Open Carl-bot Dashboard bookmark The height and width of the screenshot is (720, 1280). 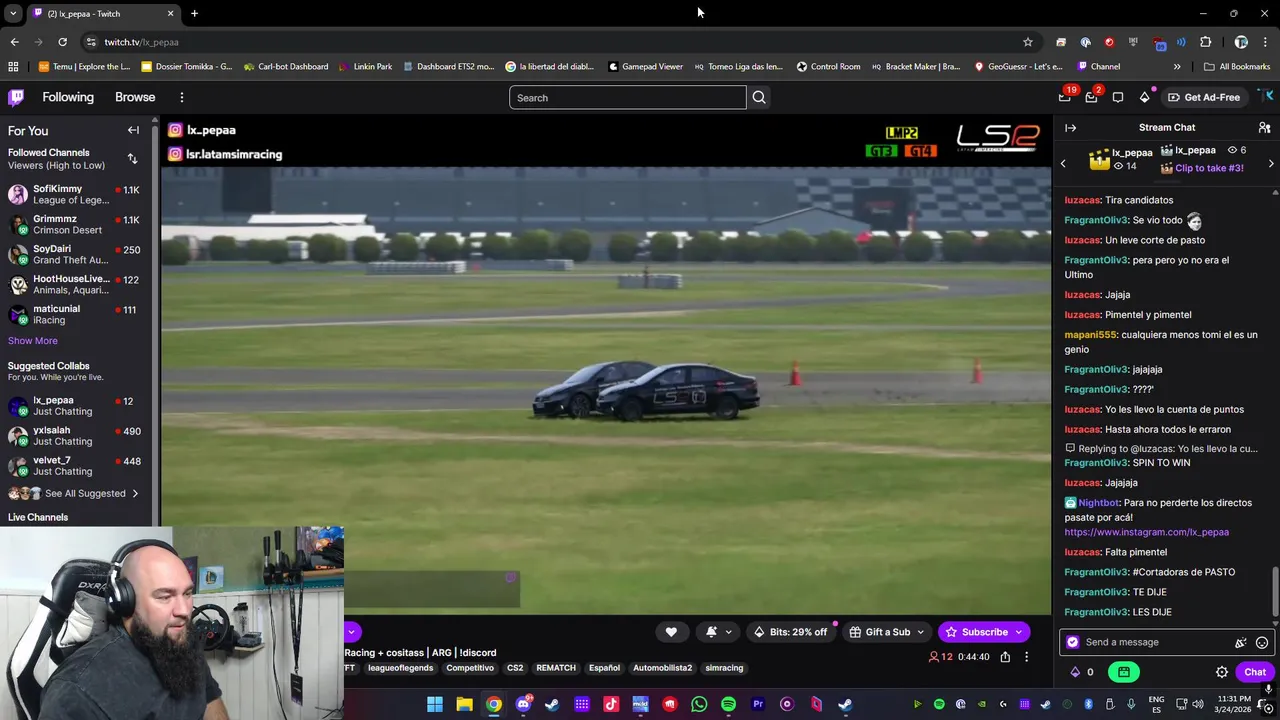point(285,67)
